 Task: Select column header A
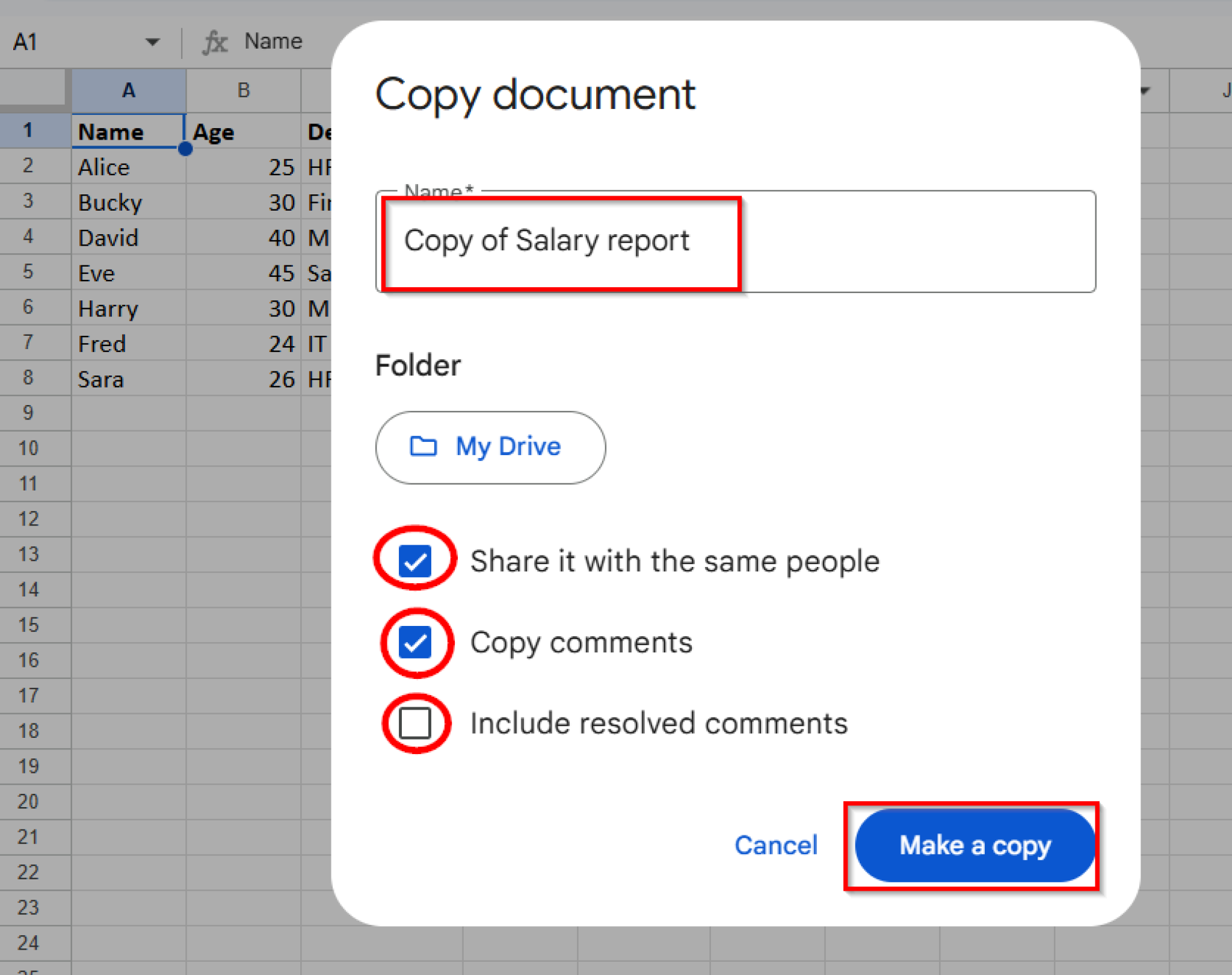click(x=128, y=90)
